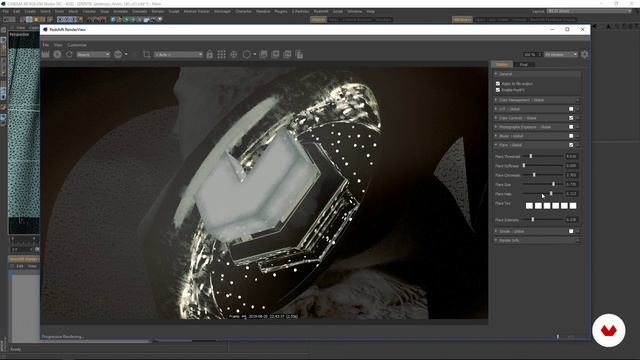Open the Layout dropdown in Cinema 4D
The image size is (640, 360).
tap(589, 11)
